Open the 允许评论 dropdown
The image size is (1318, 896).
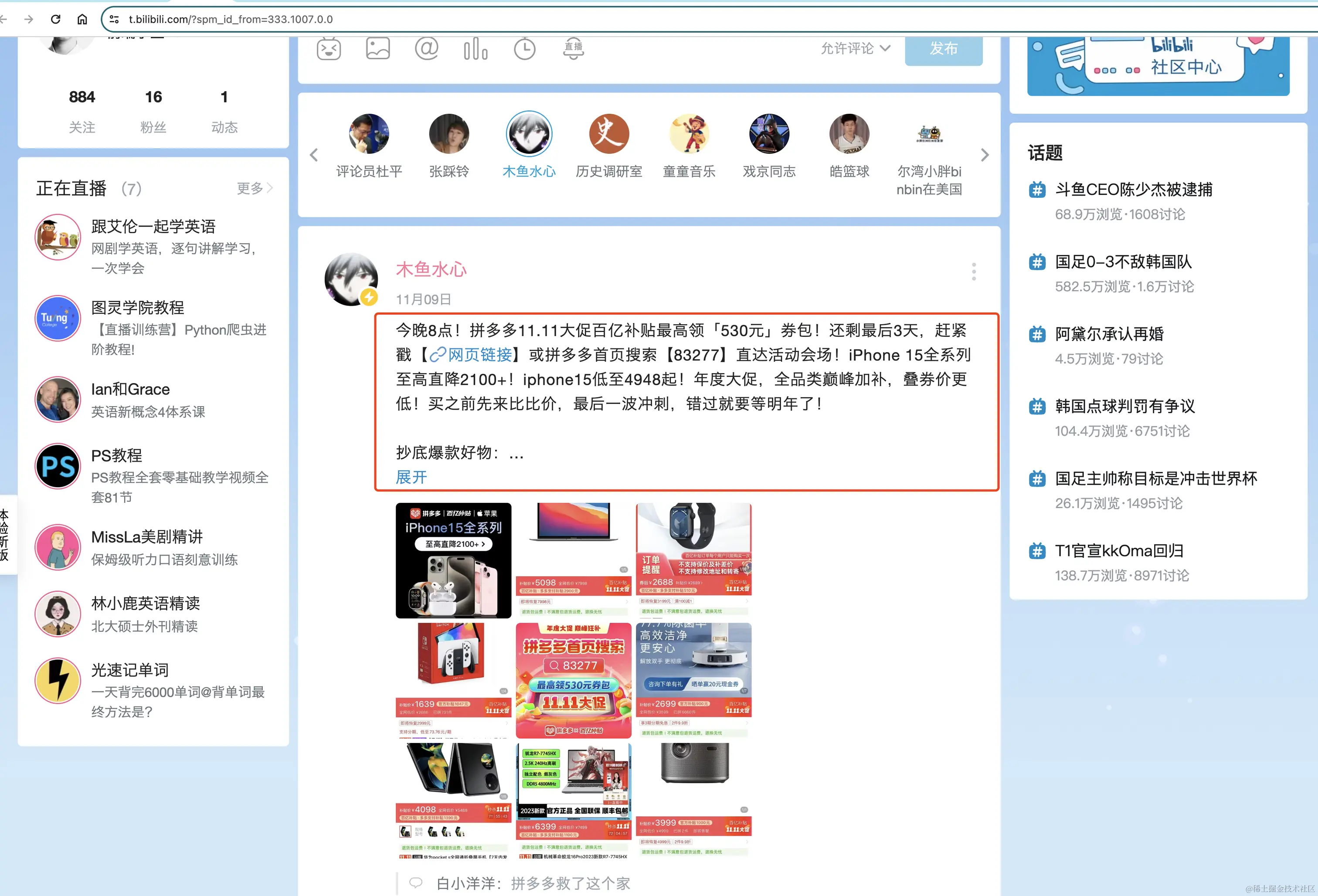(x=855, y=49)
